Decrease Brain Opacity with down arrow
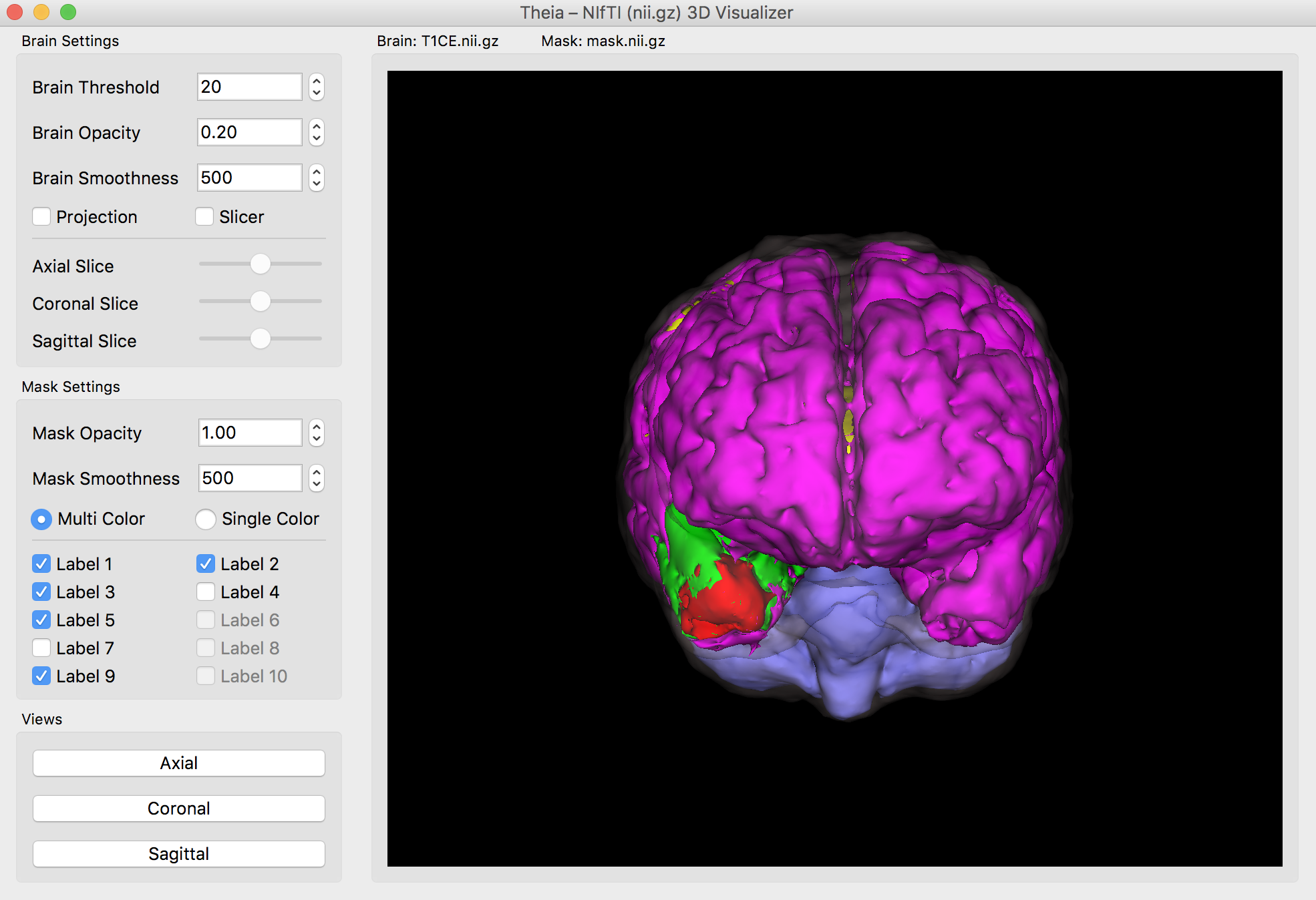Screen dimensions: 1316x900 click(x=317, y=138)
